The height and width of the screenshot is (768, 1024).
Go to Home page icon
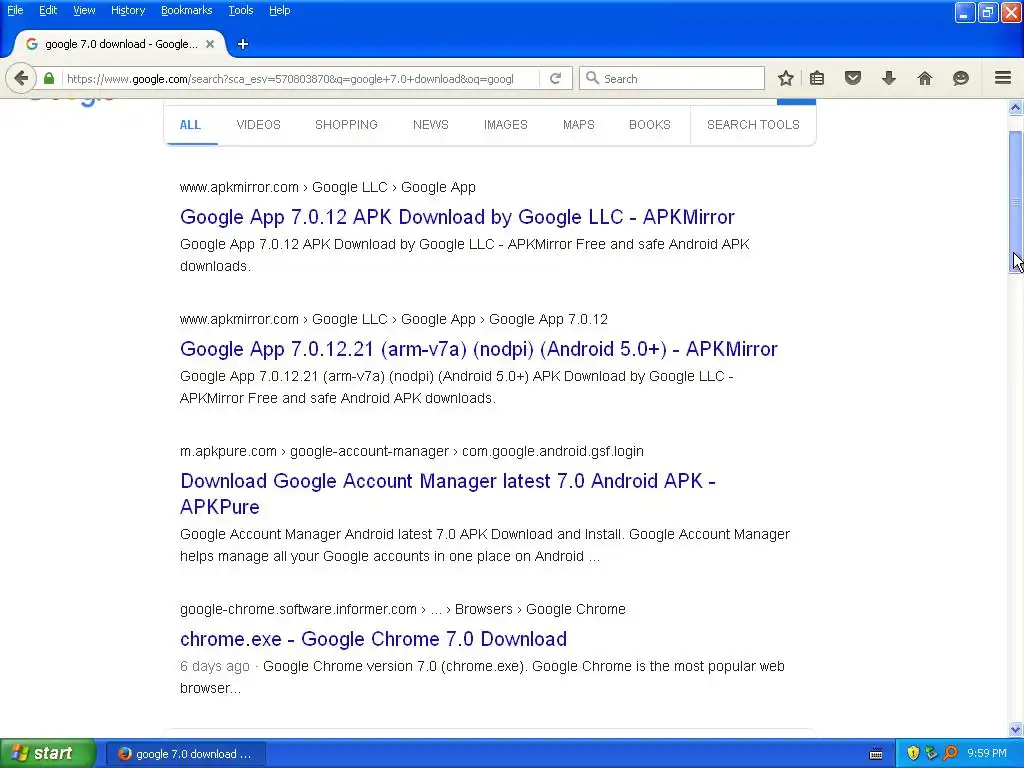(x=925, y=78)
